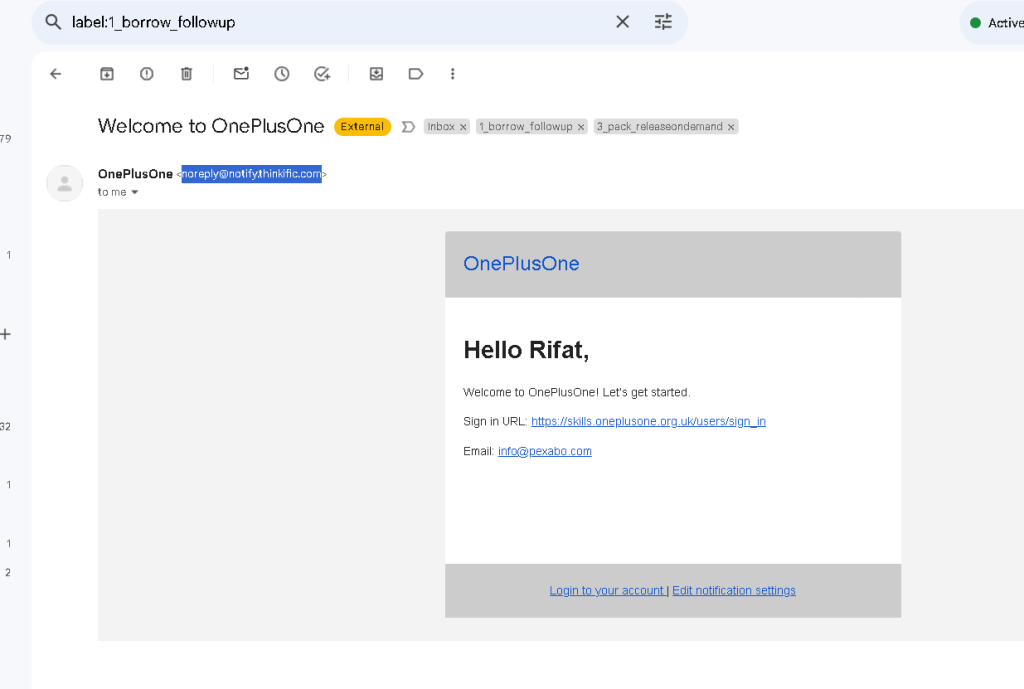Open the 3_pack_releaseondemand label chip
Screen dimensions: 1024x689
660,127
